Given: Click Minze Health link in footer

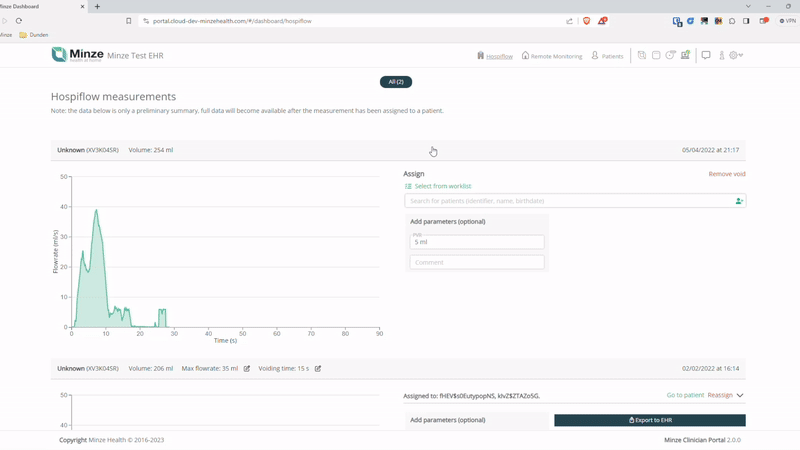Looking at the screenshot, I should (107, 440).
